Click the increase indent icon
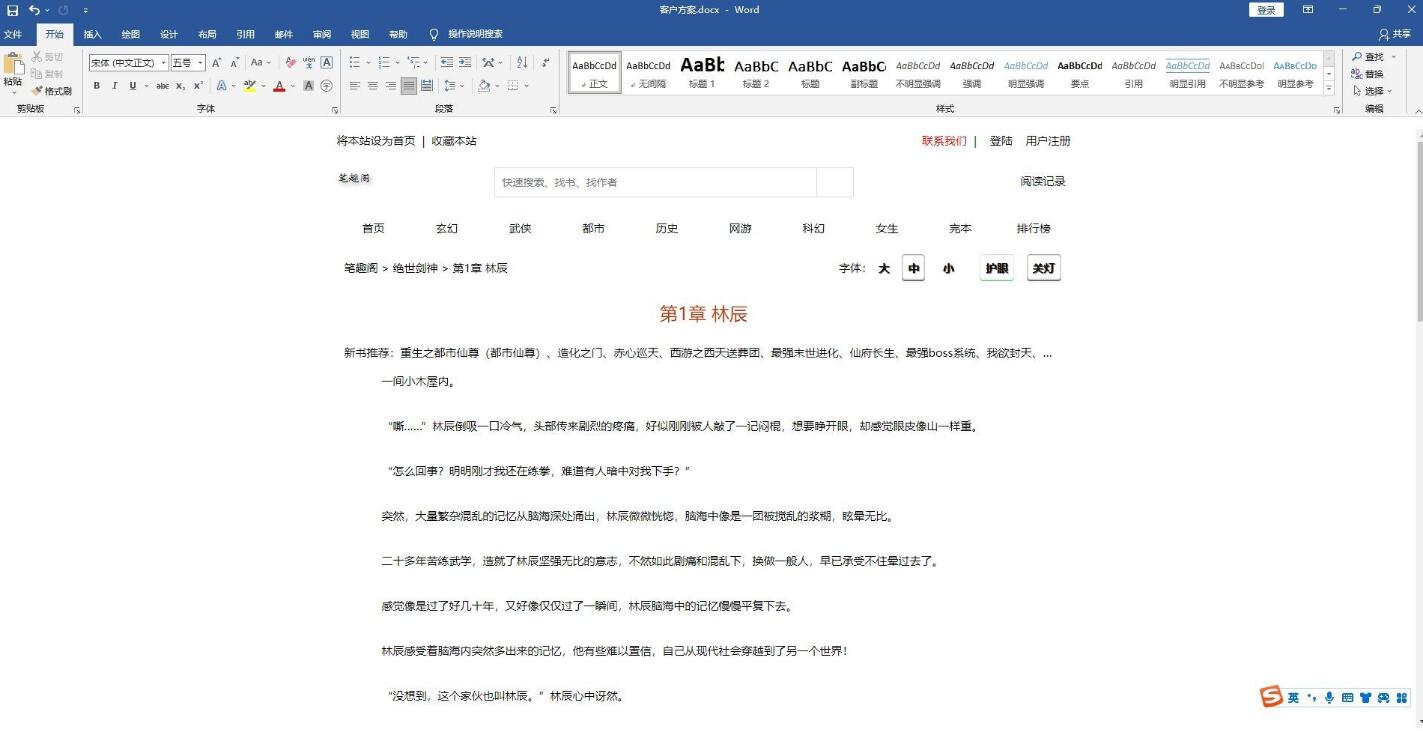 pyautogui.click(x=465, y=62)
